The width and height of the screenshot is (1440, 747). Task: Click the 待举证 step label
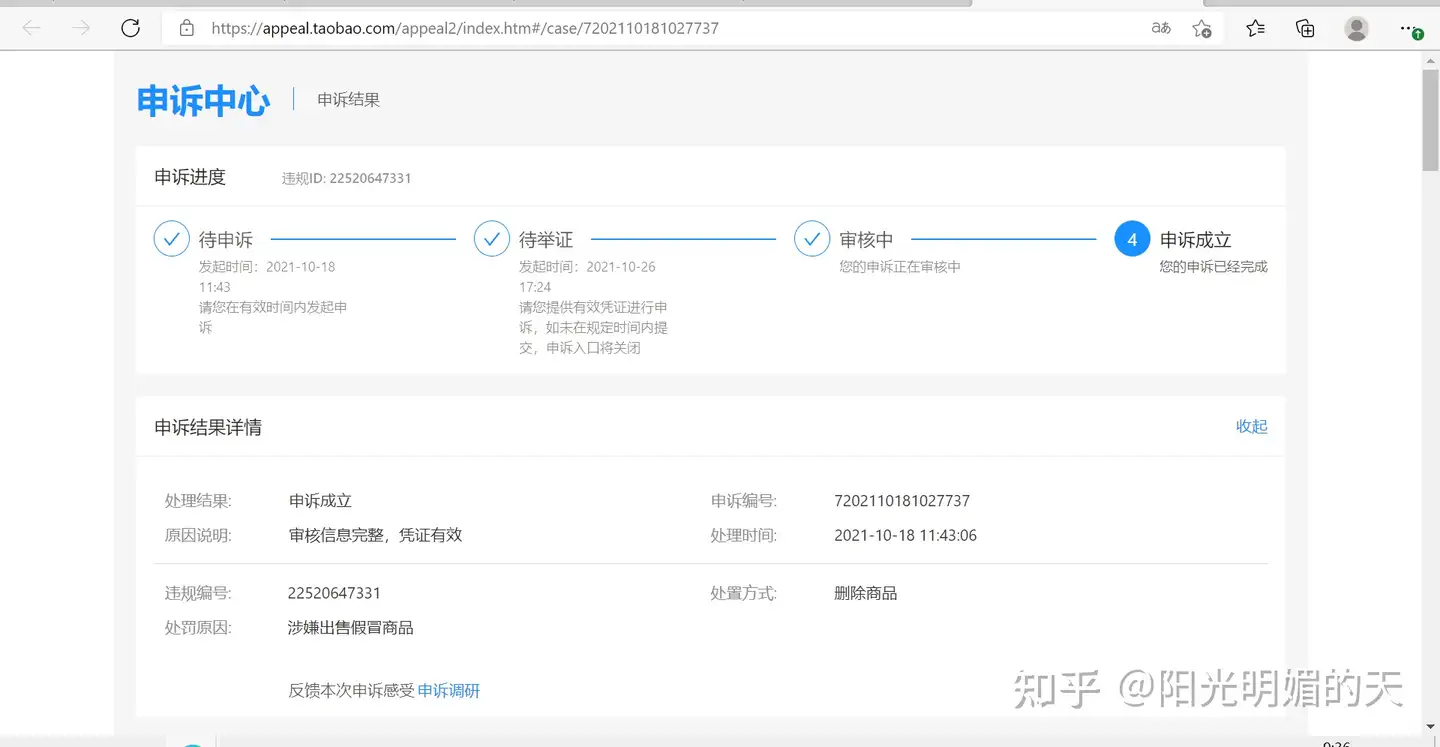(x=546, y=240)
